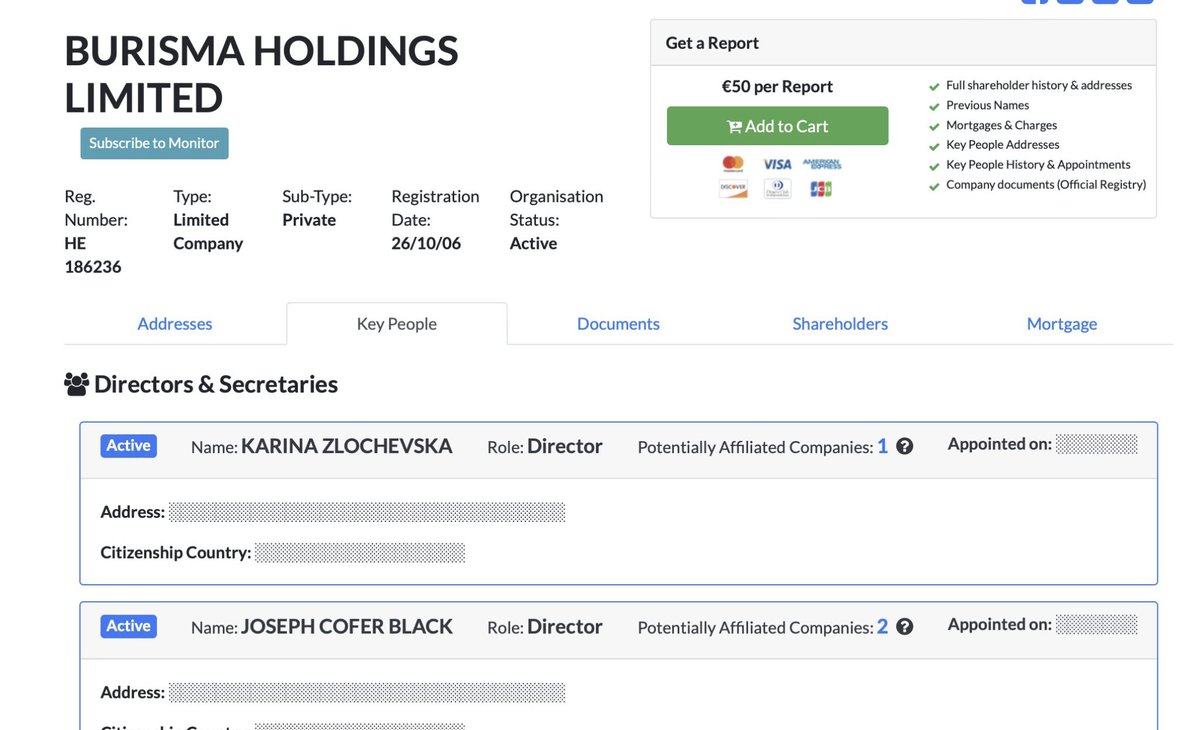
Task: Click the Directors & Secretaries people icon
Action: pos(76,384)
